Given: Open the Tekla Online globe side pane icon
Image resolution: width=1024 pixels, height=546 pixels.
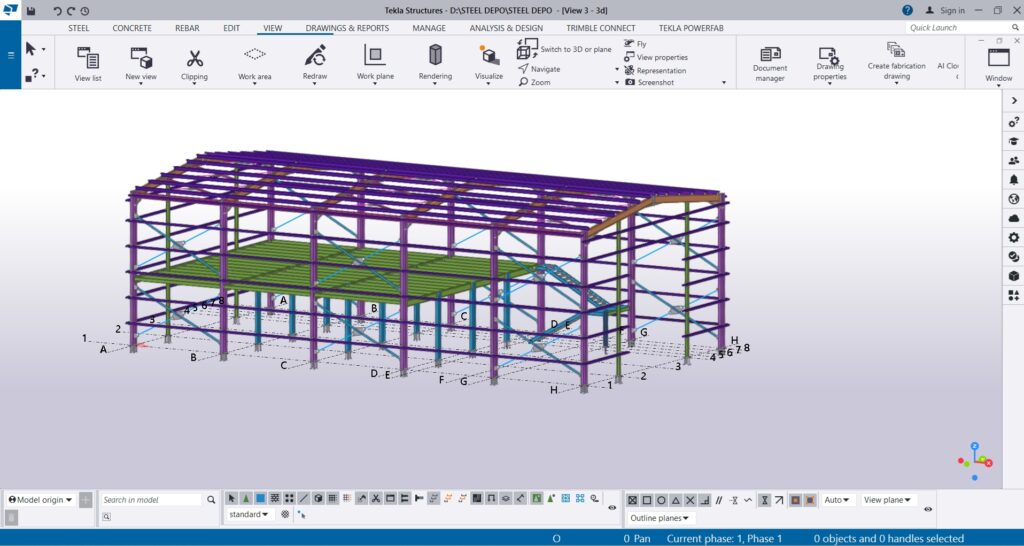Looking at the screenshot, I should (x=1014, y=199).
